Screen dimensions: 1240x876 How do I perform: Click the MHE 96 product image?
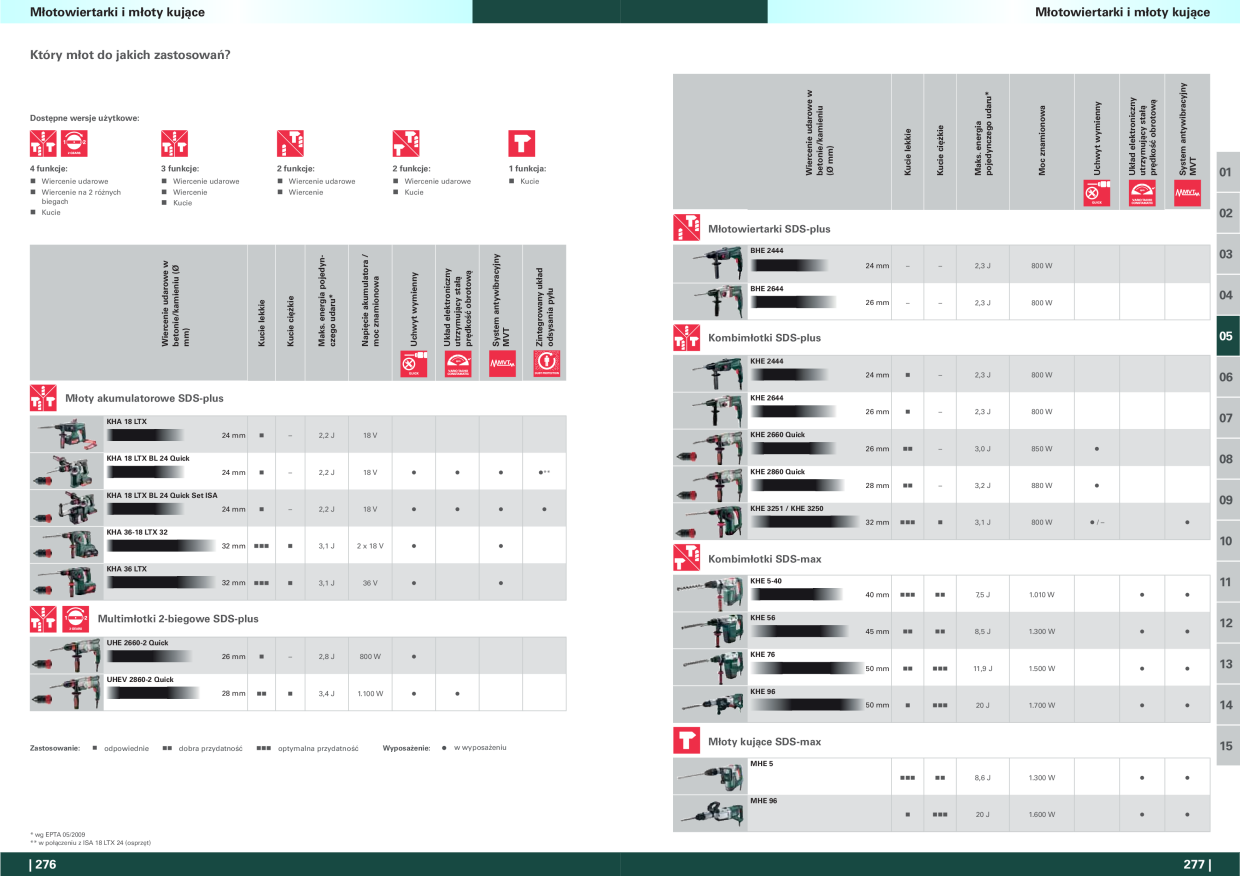[708, 814]
